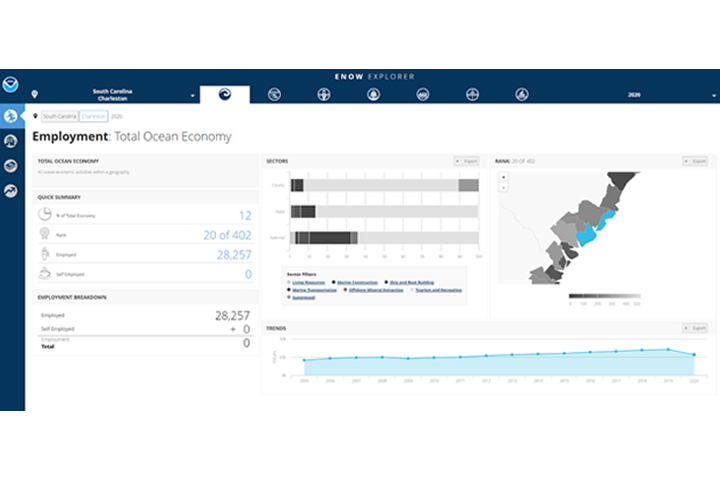The width and height of the screenshot is (720, 480).
Task: Click the Employed person icon in Quick Summary
Action: point(45,254)
